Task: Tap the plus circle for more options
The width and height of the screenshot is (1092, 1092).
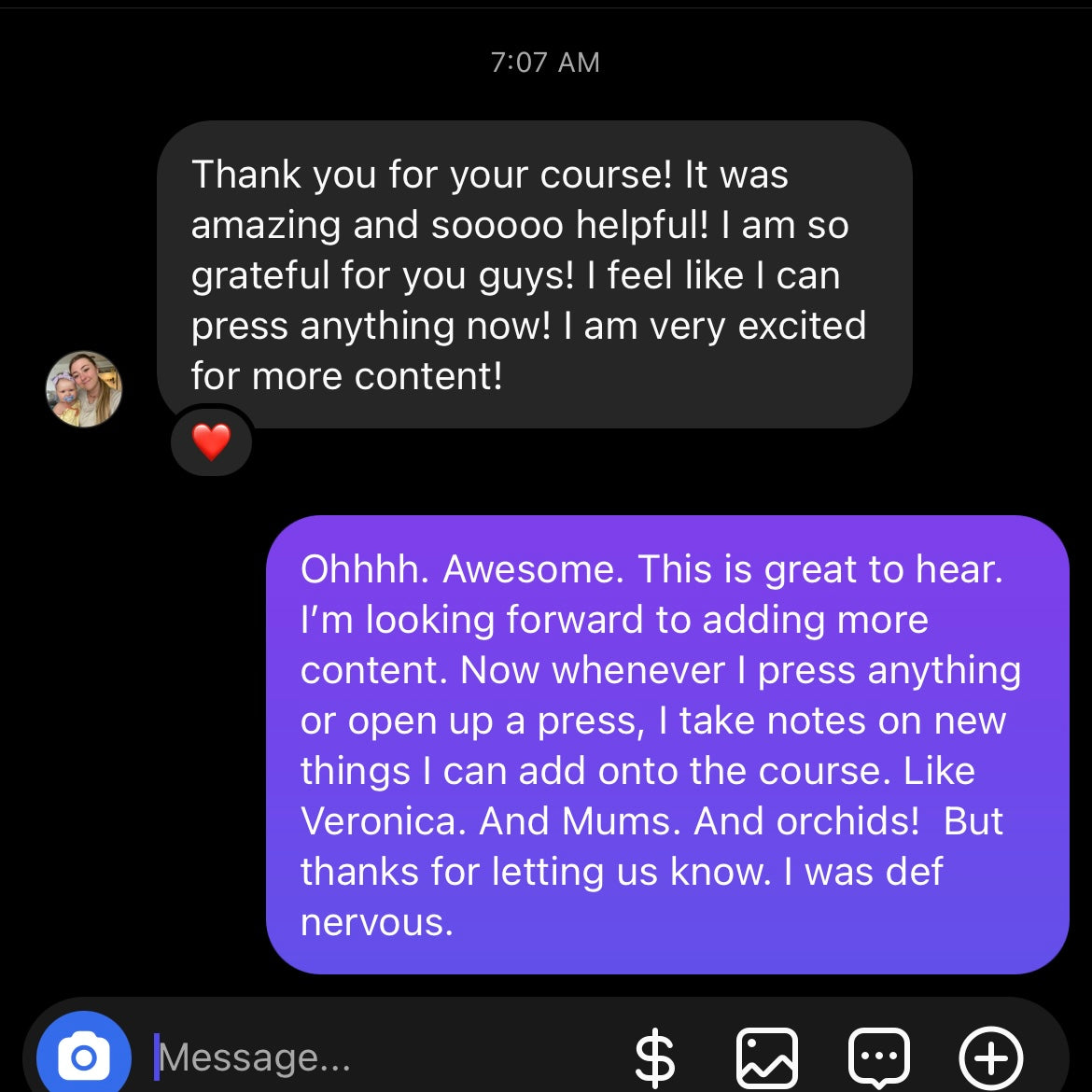Action: [990, 1057]
